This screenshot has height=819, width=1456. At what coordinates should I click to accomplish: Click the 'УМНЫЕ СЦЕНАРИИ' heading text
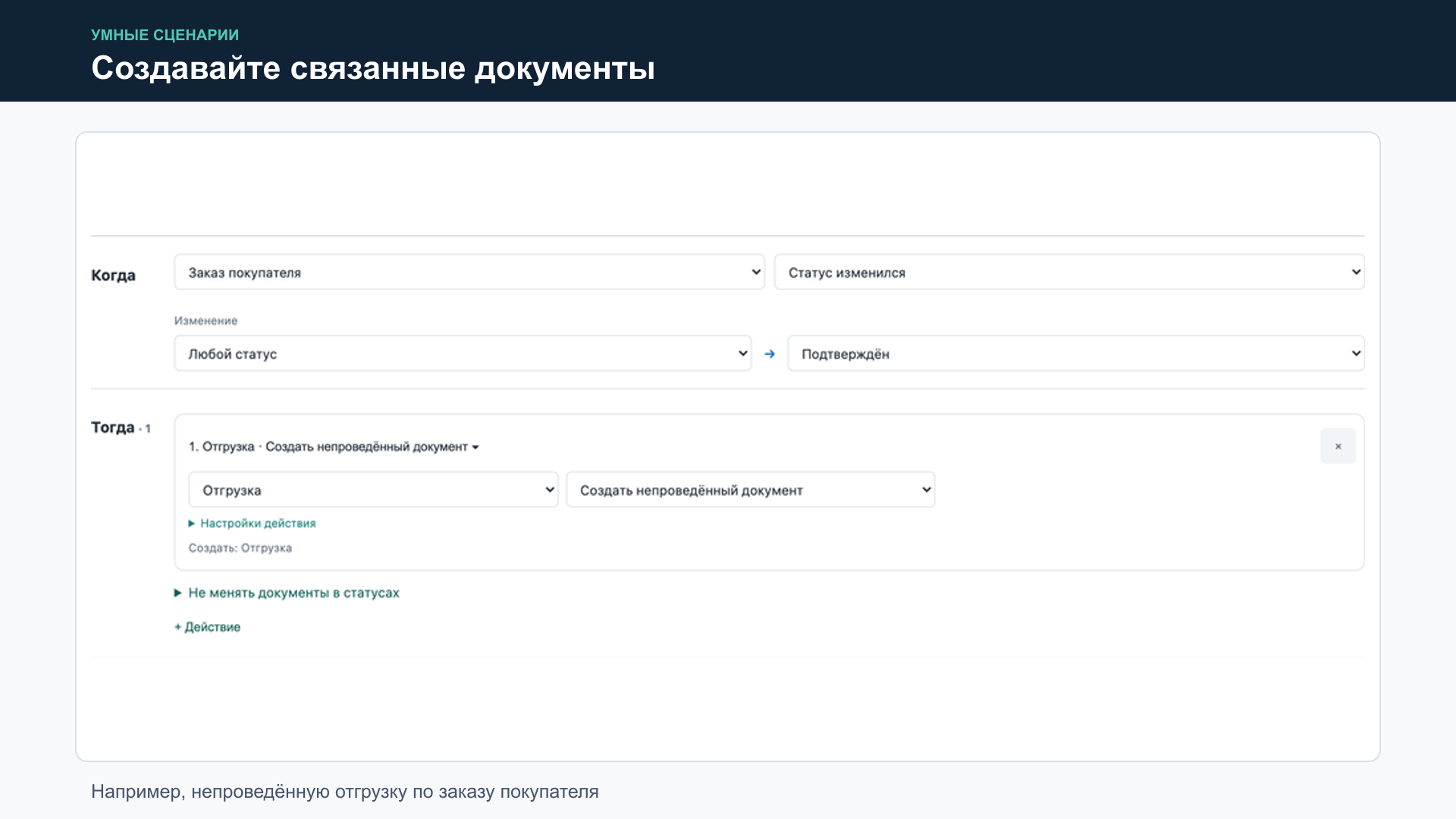165,35
